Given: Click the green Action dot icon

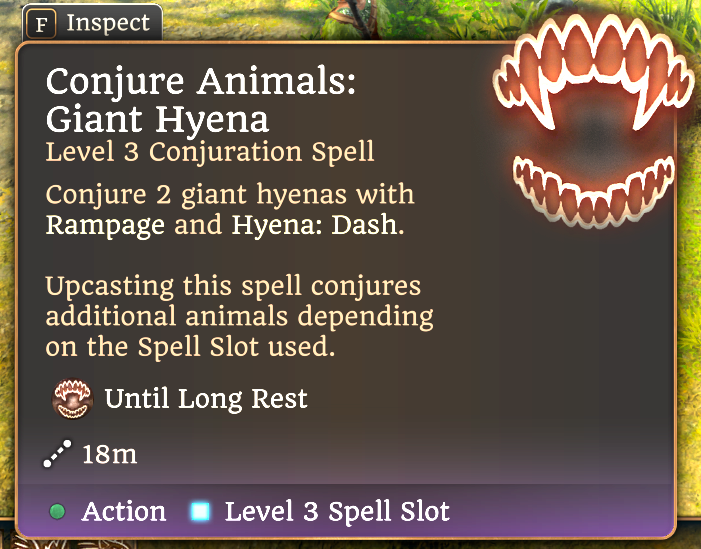Looking at the screenshot, I should click(57, 513).
